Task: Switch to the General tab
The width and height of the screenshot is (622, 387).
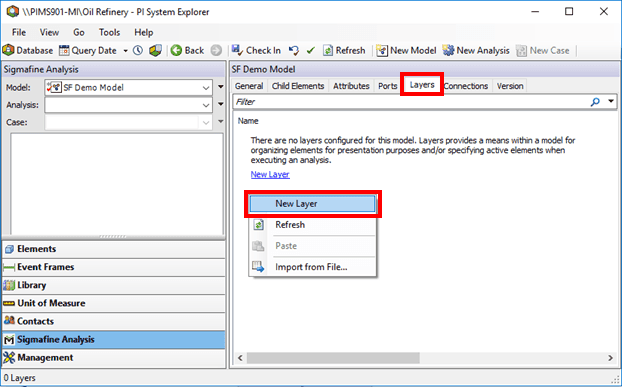Action: pyautogui.click(x=249, y=86)
